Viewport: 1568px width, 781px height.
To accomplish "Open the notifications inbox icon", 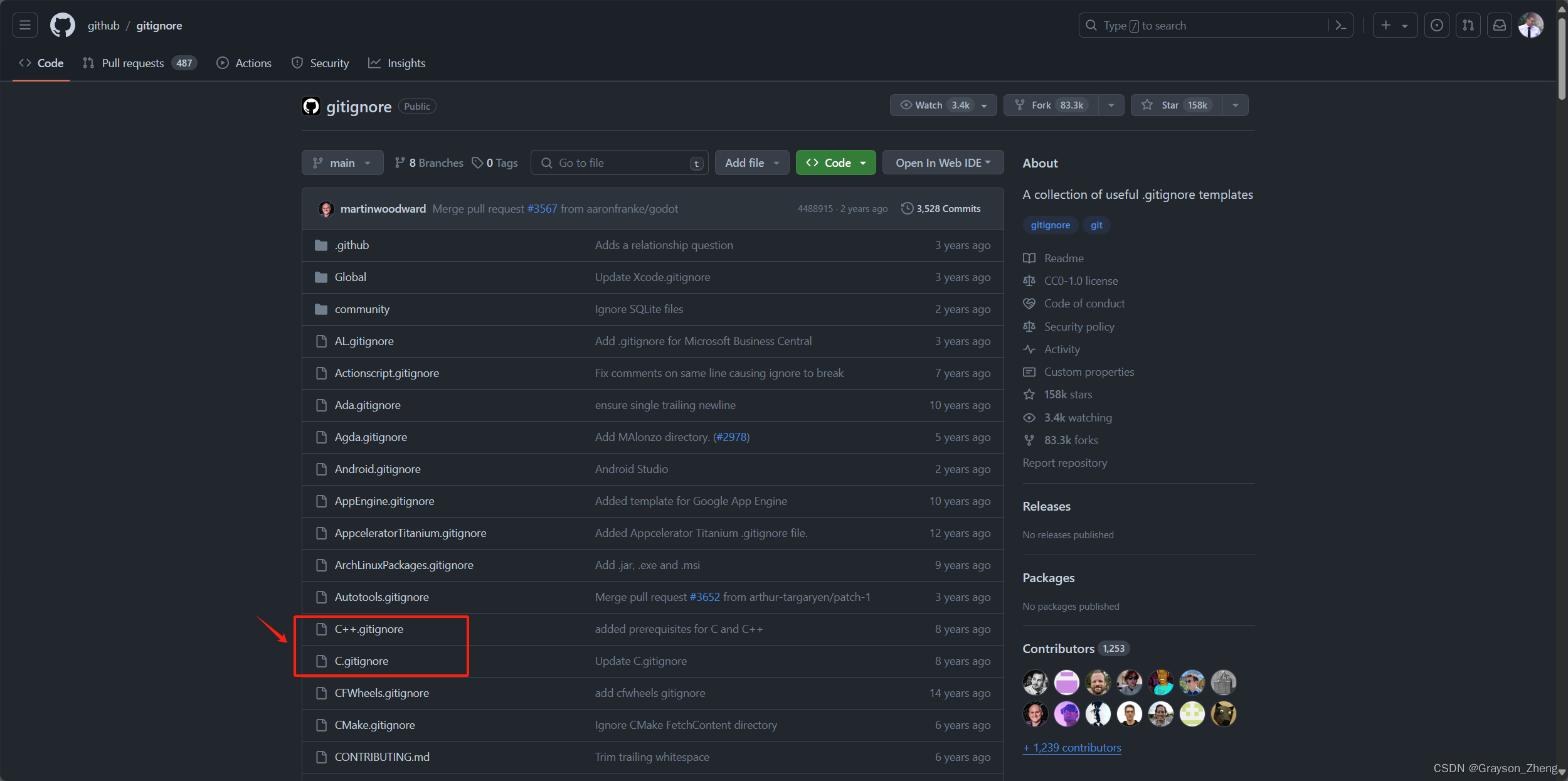I will pos(1500,25).
